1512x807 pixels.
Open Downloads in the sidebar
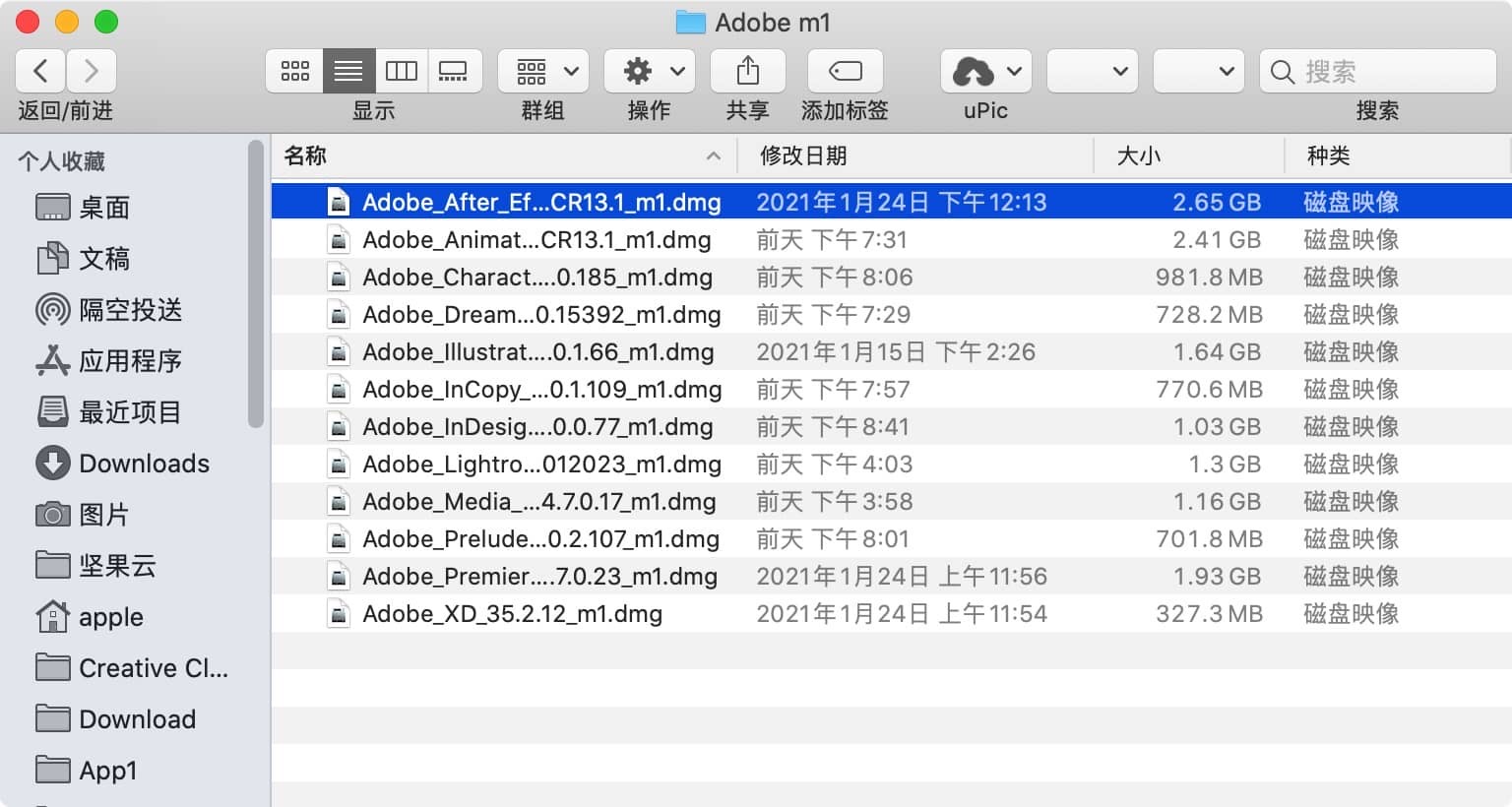(122, 464)
